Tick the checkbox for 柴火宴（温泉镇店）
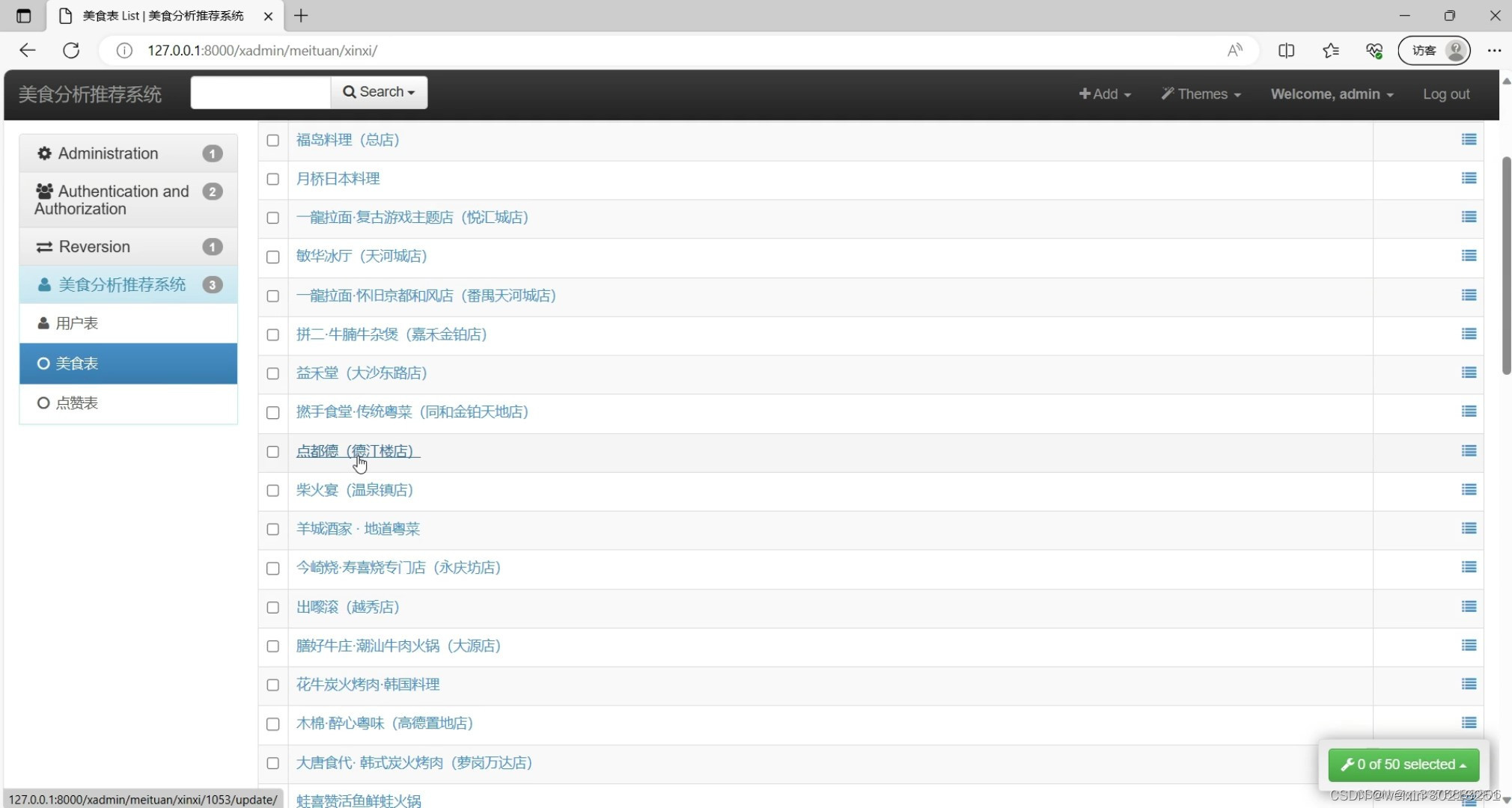The image size is (1512, 808). tap(273, 490)
